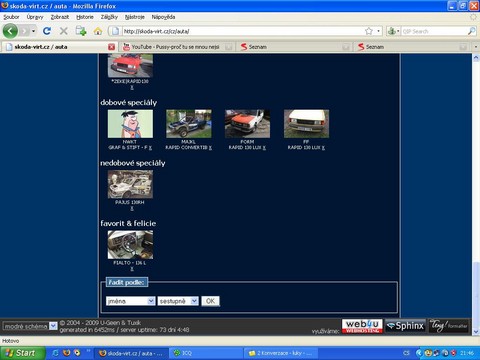Click the Home icon in toolbar

point(98,31)
